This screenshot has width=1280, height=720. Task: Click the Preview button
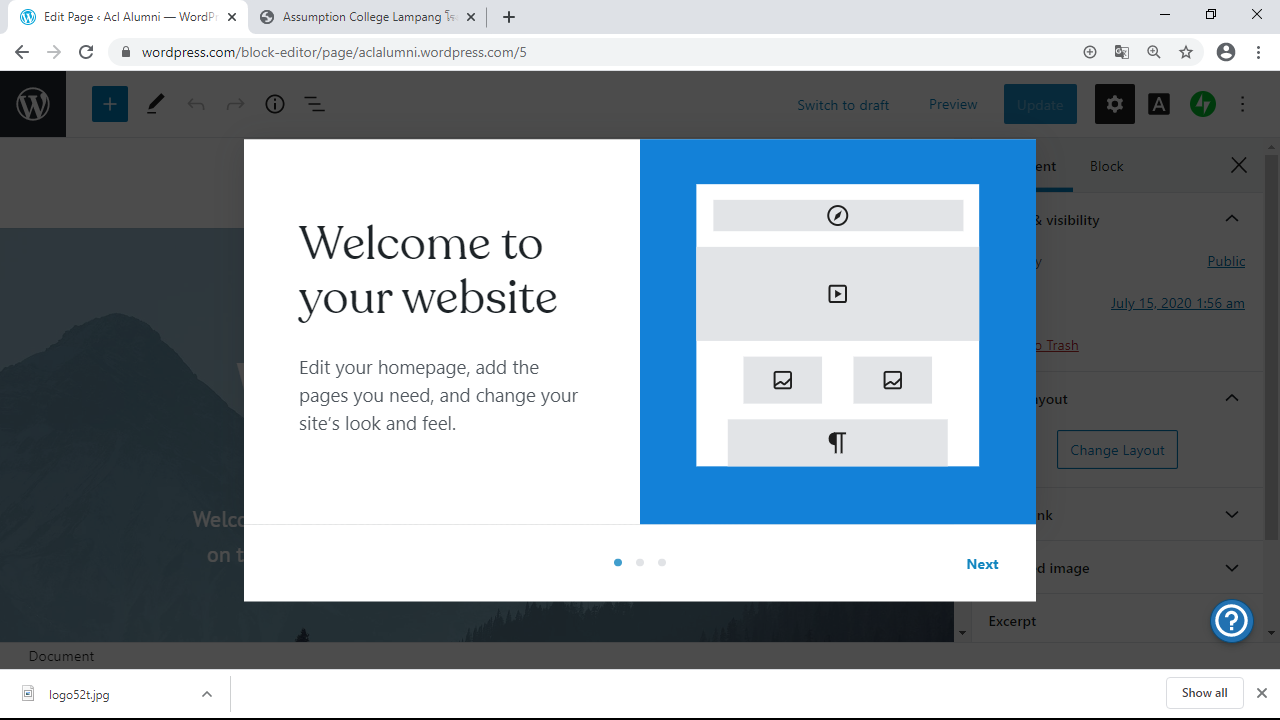coord(953,104)
